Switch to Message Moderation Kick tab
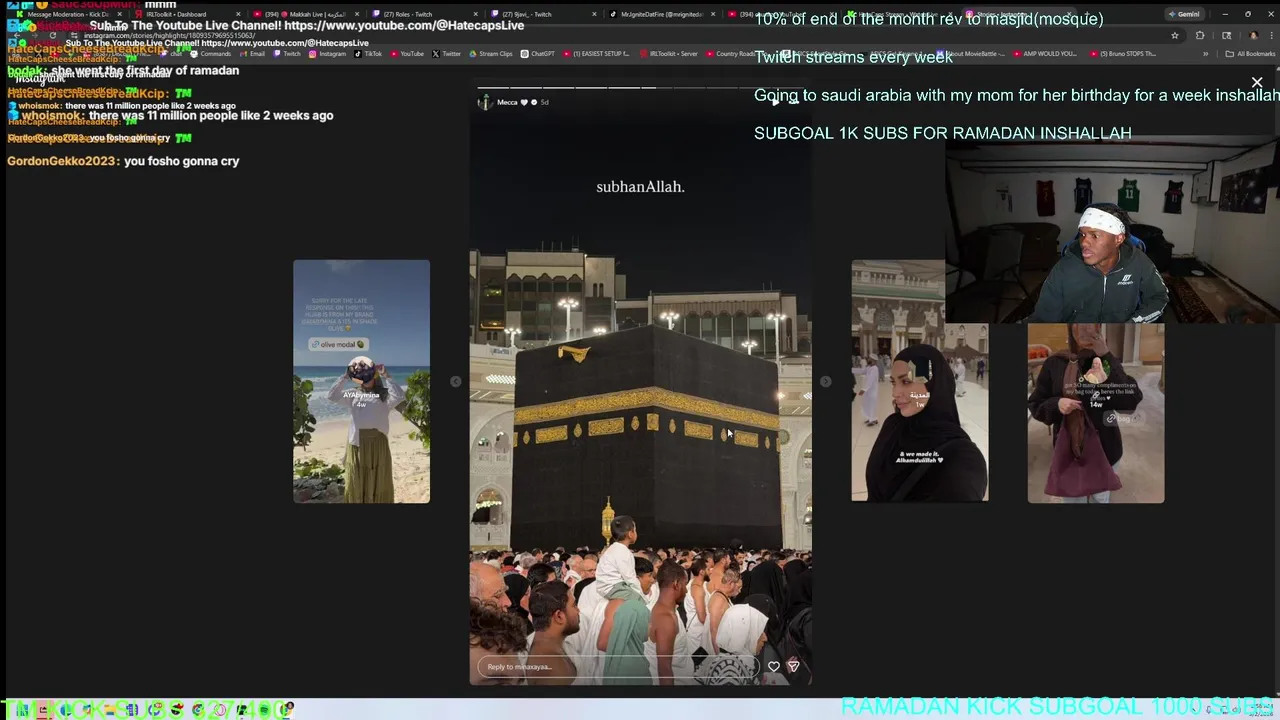The height and width of the screenshot is (720, 1280). pyautogui.click(x=70, y=14)
